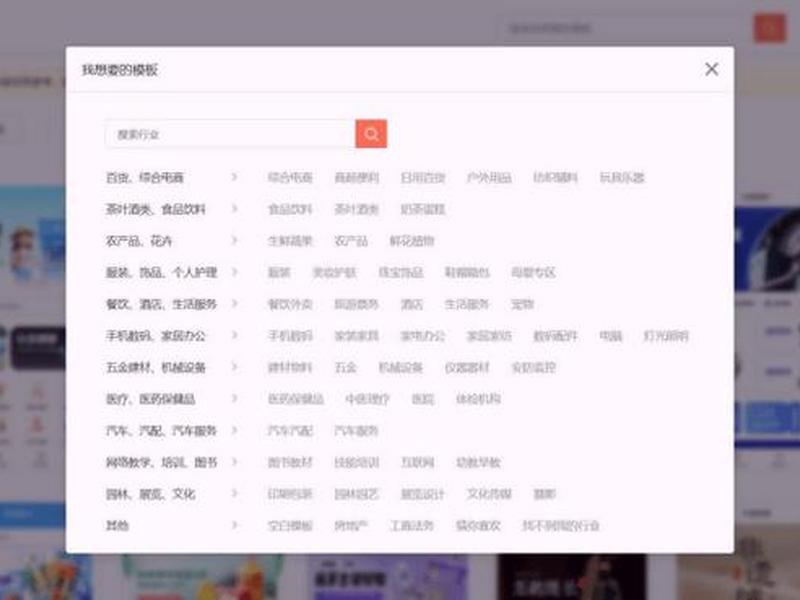Select the 汽车、汽配、汽车服务 category
The image size is (800, 600).
[x=161, y=431]
